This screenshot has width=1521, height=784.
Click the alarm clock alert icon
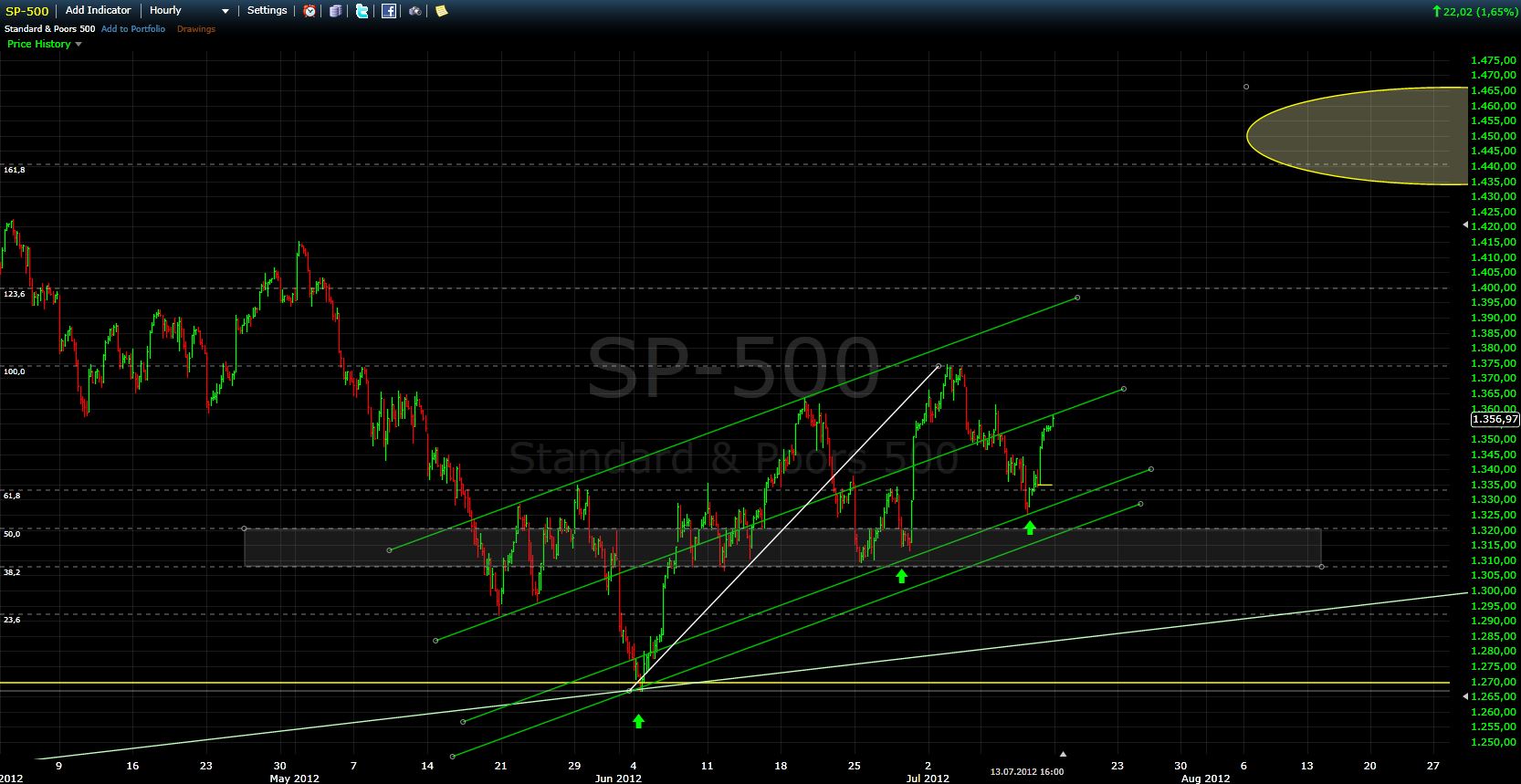[x=309, y=11]
